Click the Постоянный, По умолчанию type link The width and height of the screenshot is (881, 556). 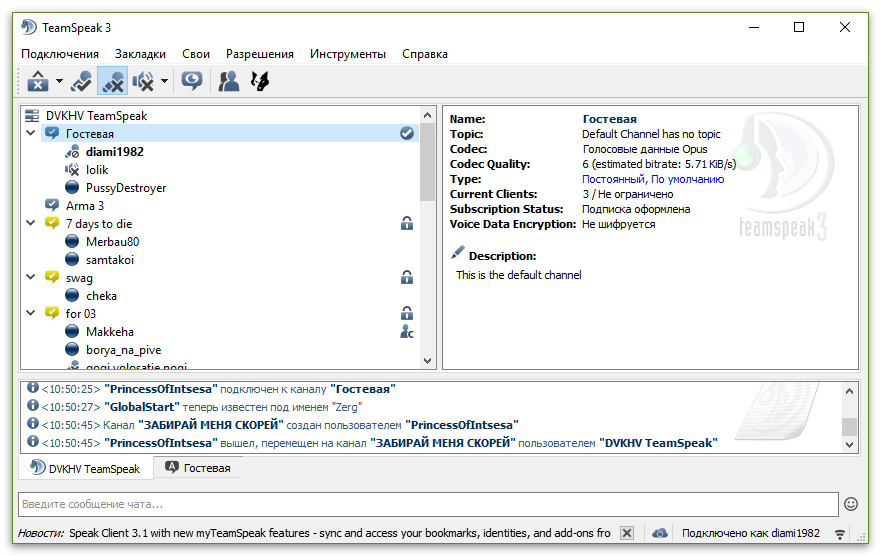(x=652, y=179)
